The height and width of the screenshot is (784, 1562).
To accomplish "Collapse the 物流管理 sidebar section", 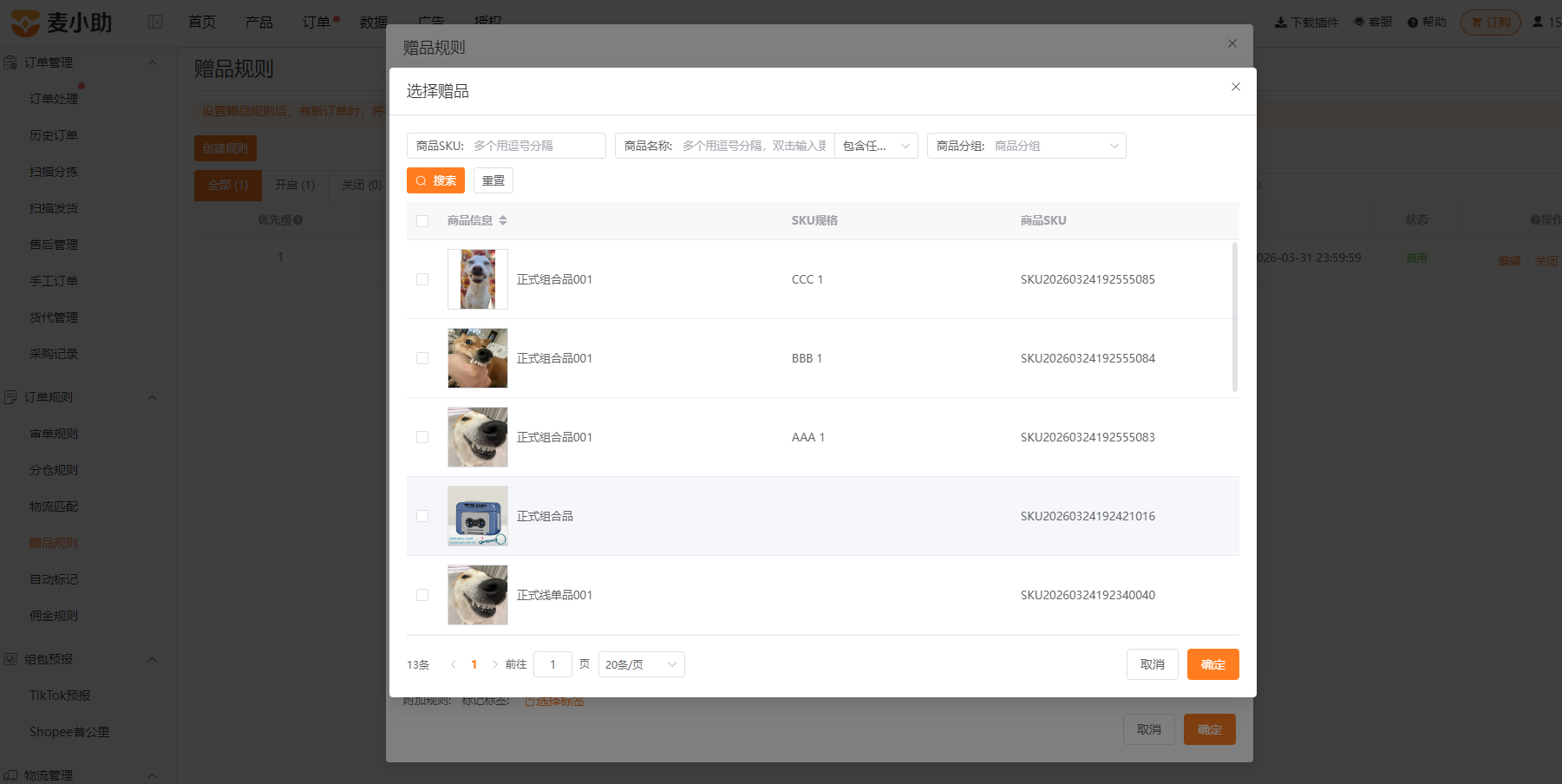I will 153,775.
